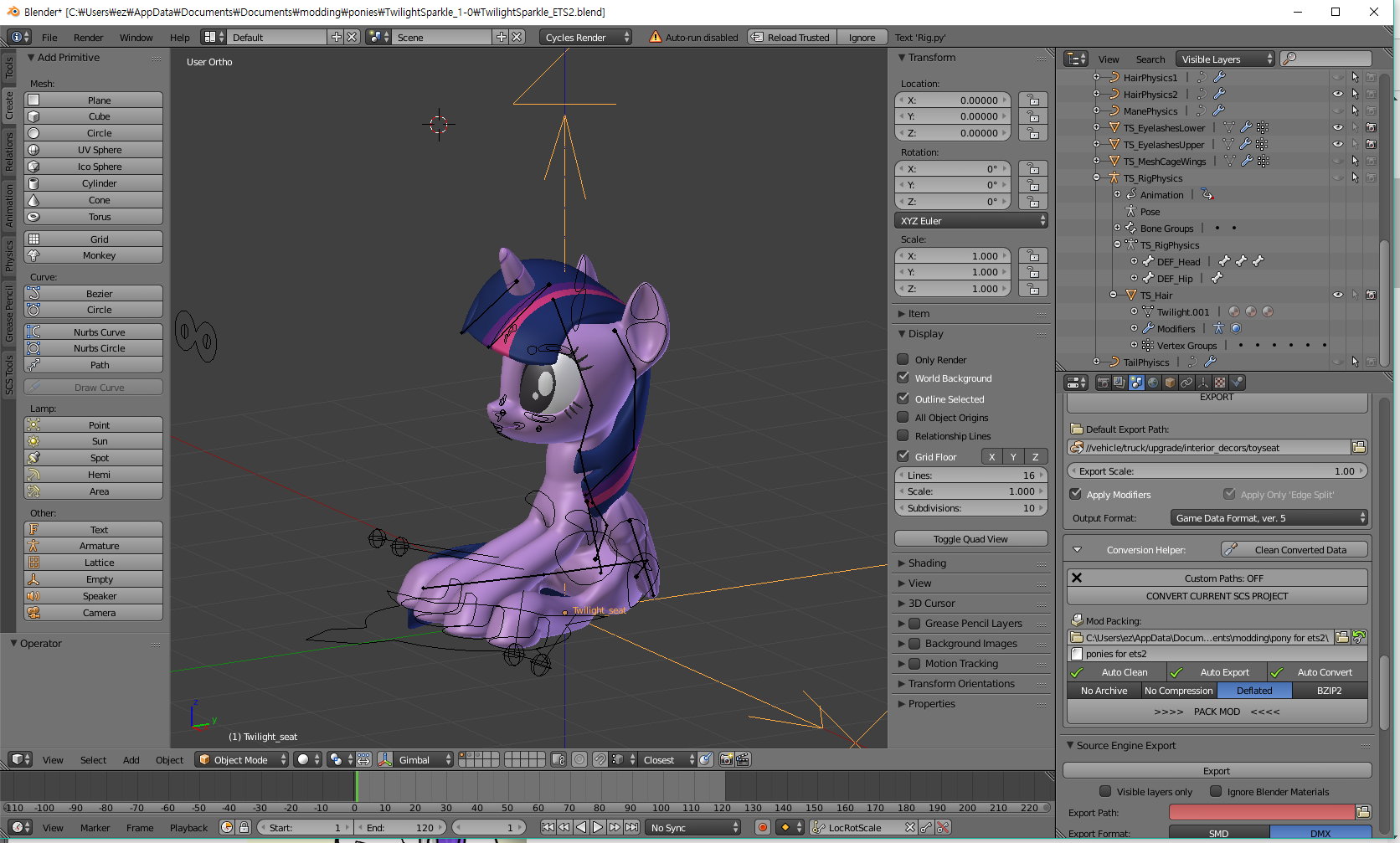Click the manipulator toggle axis icon

coord(385,759)
